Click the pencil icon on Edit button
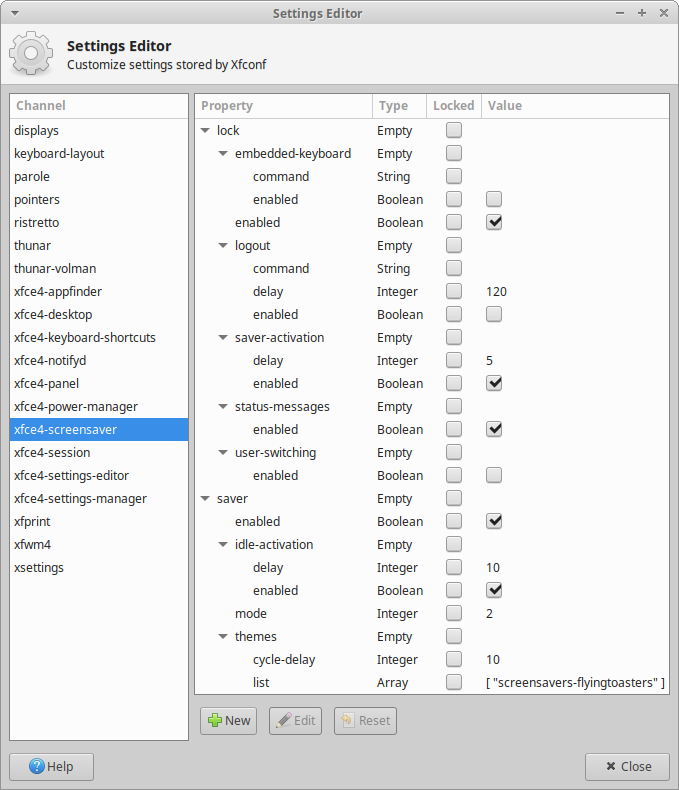 tap(284, 720)
